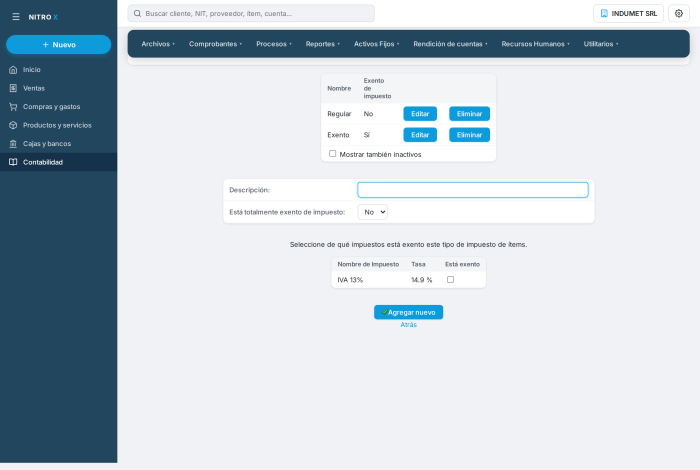The height and width of the screenshot is (470, 700).
Task: Toggle Mostrar también inactivos checkbox
Action: [x=333, y=154]
